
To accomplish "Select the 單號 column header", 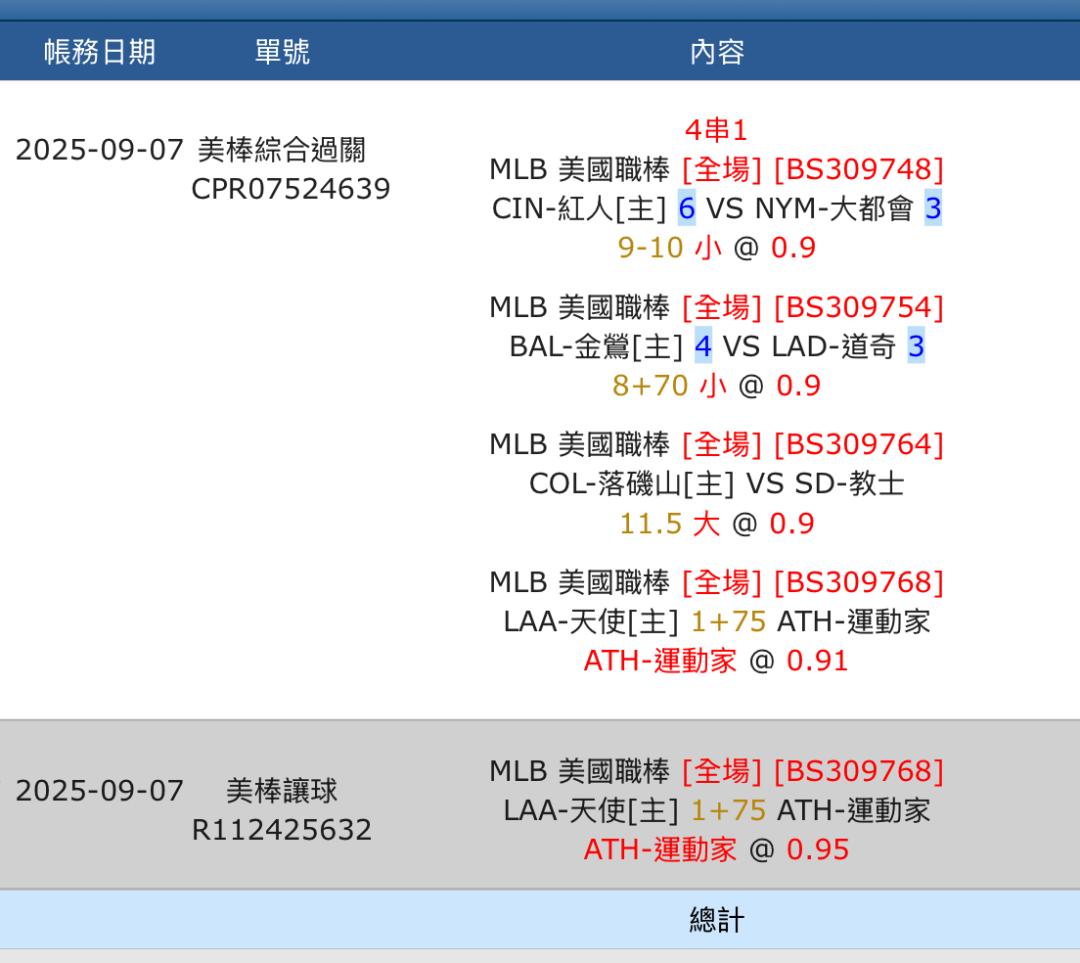I will tap(282, 52).
